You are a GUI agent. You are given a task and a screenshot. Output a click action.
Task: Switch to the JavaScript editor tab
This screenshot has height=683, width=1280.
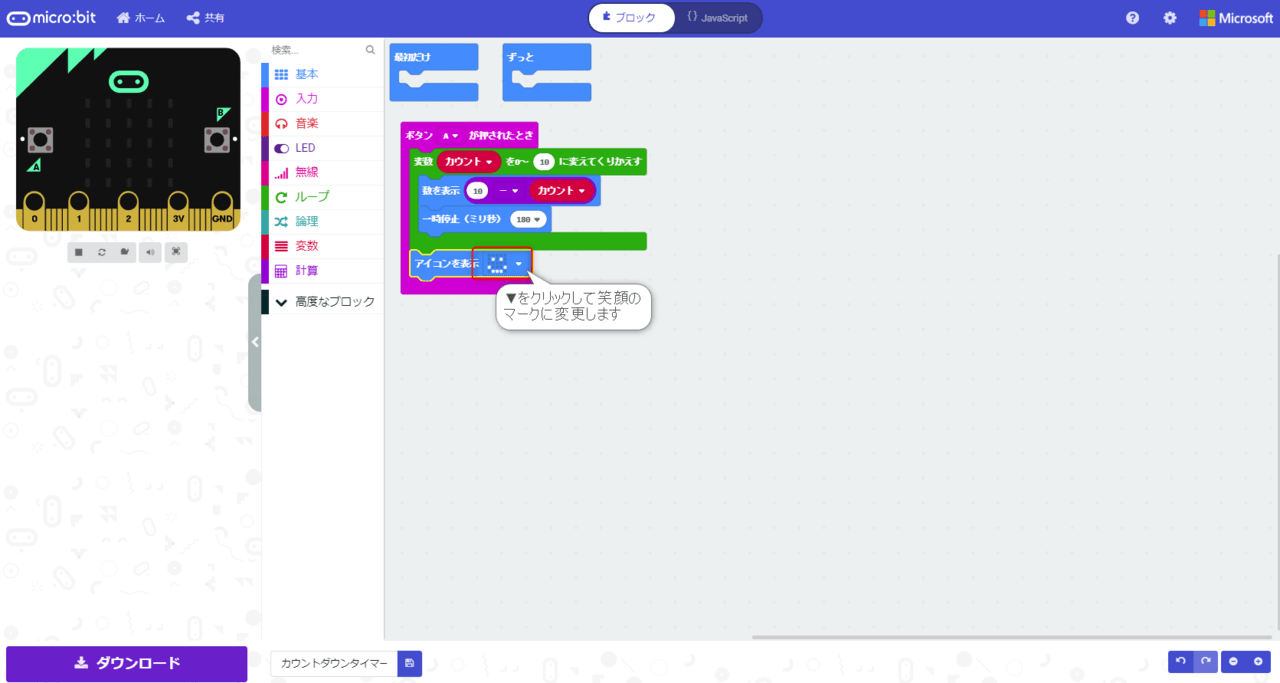tap(717, 18)
